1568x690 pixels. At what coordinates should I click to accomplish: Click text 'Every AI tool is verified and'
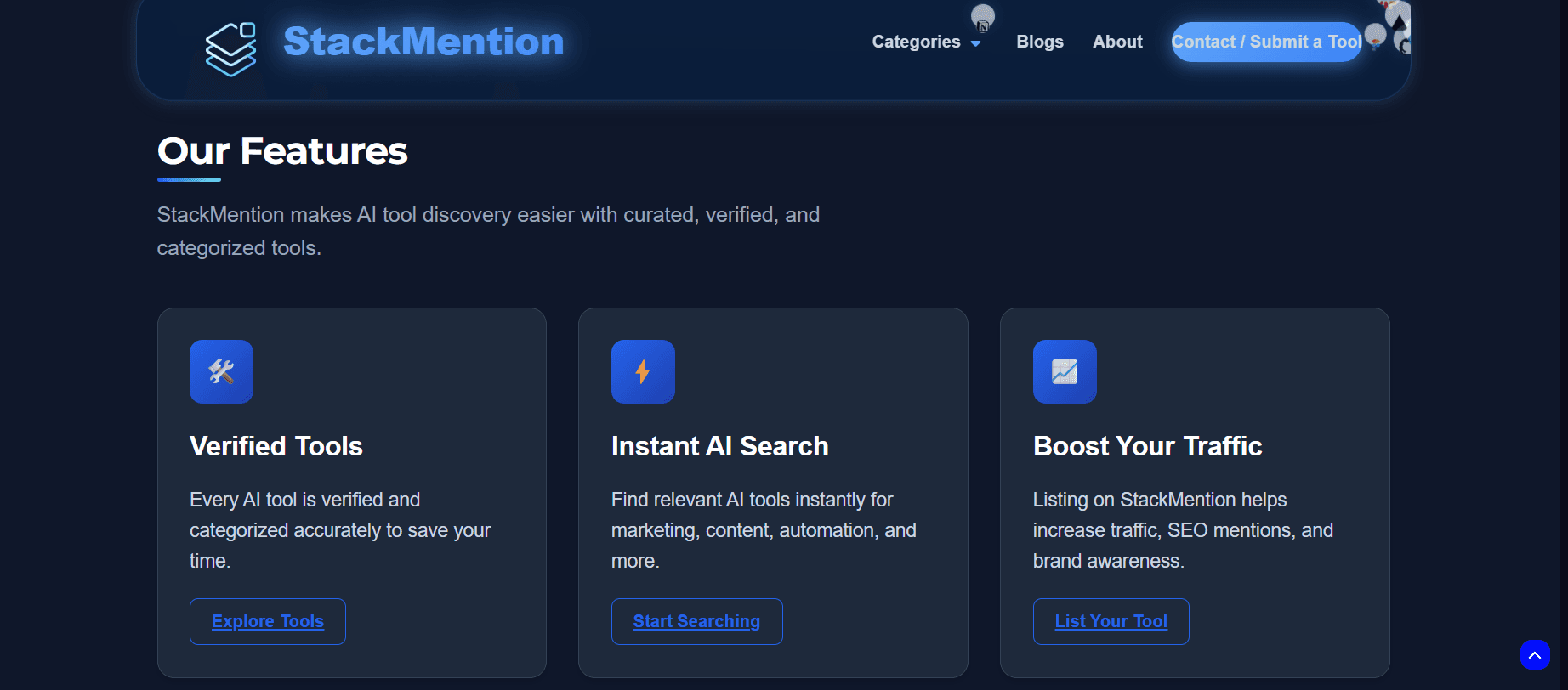(304, 500)
